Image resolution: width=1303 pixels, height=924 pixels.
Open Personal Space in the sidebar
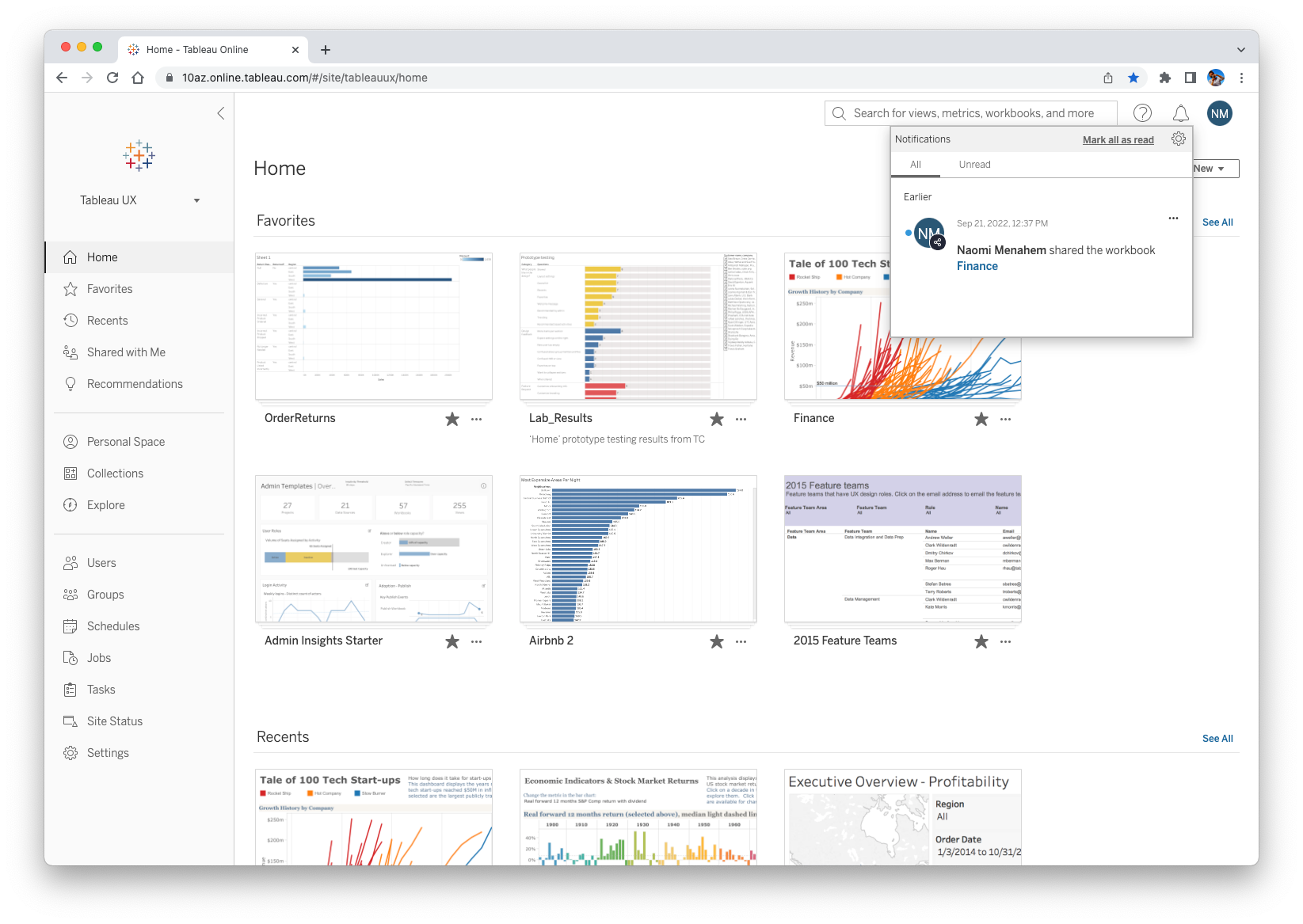pos(139,442)
